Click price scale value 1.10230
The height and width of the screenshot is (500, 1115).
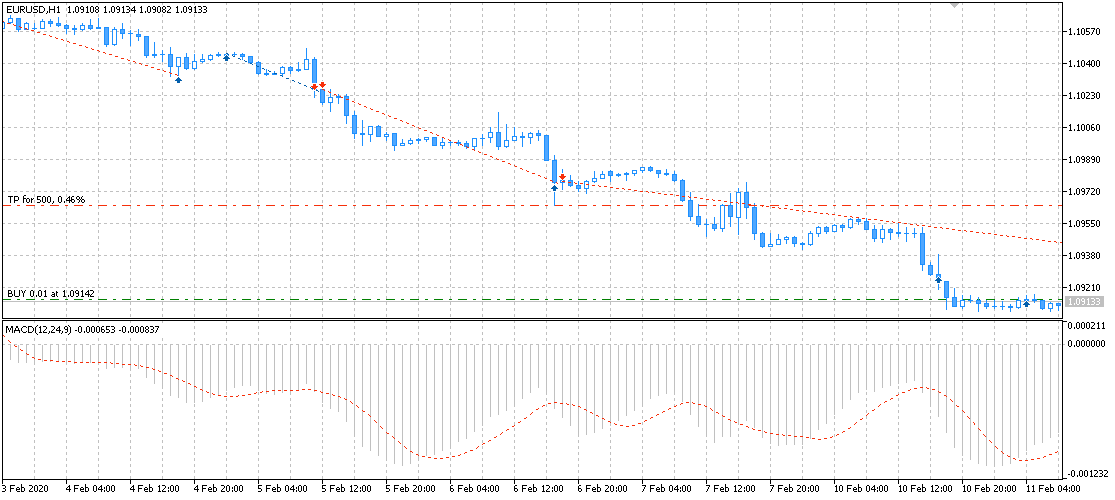[x=1084, y=95]
